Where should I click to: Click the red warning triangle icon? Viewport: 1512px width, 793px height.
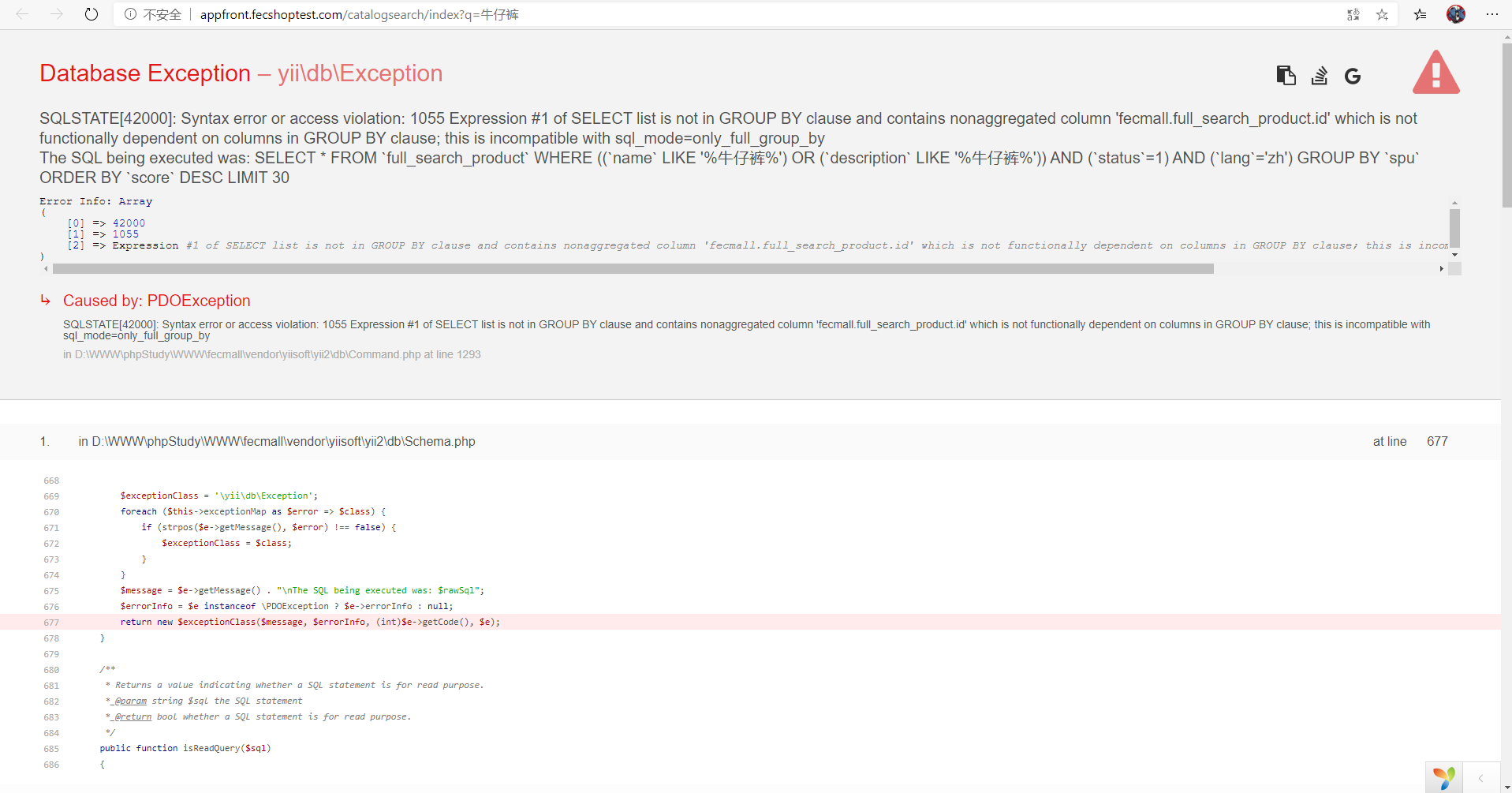coord(1435,73)
